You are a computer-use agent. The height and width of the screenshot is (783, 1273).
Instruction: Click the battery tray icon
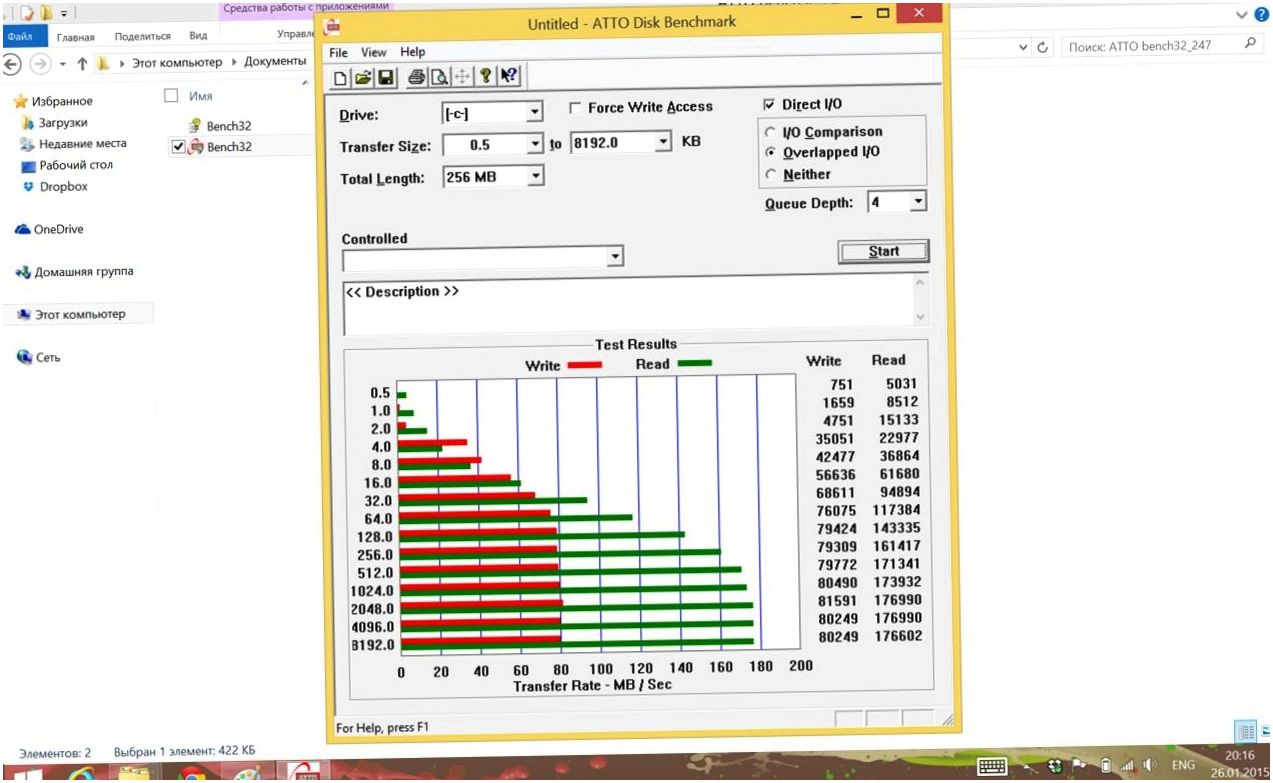pyautogui.click(x=1105, y=766)
